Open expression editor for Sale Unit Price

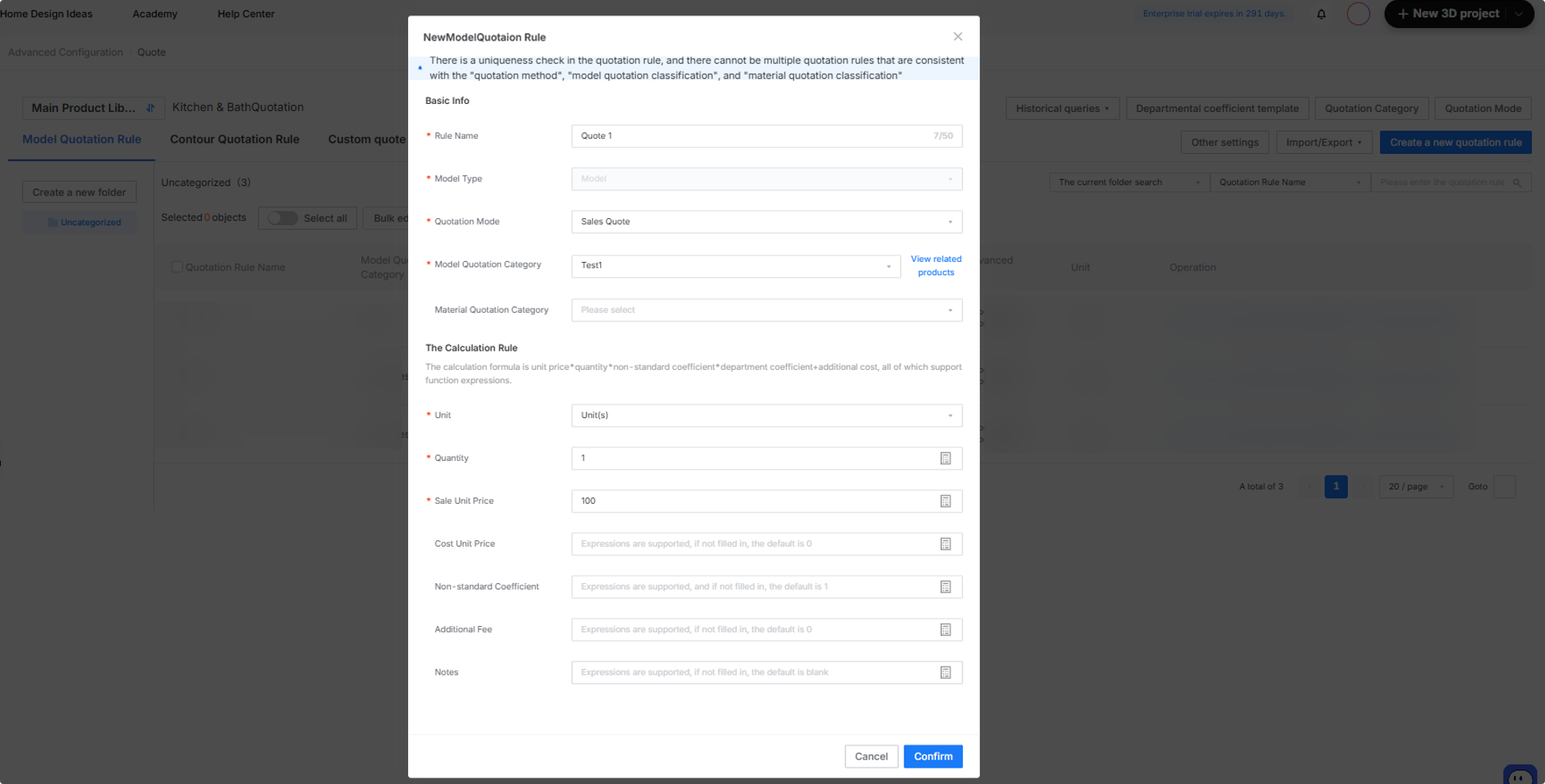tap(945, 501)
